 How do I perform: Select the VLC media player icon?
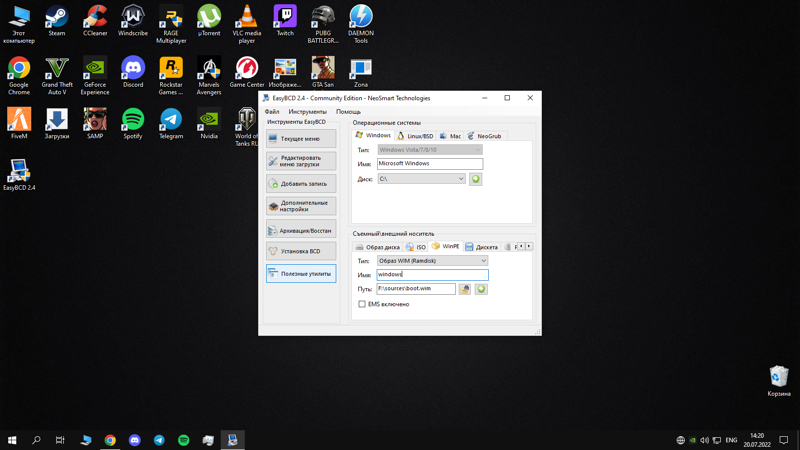(247, 24)
